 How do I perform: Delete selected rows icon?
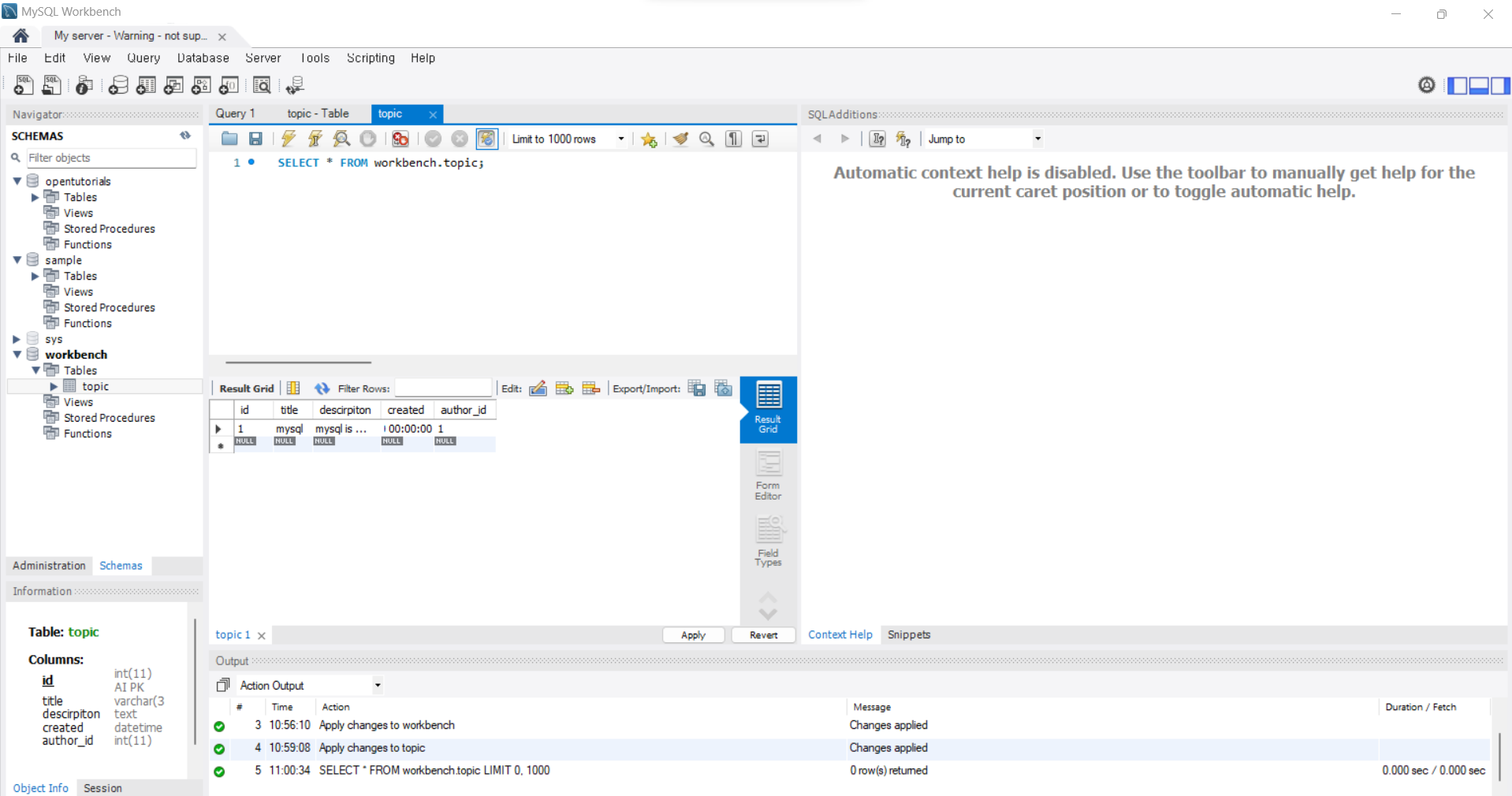click(x=591, y=388)
